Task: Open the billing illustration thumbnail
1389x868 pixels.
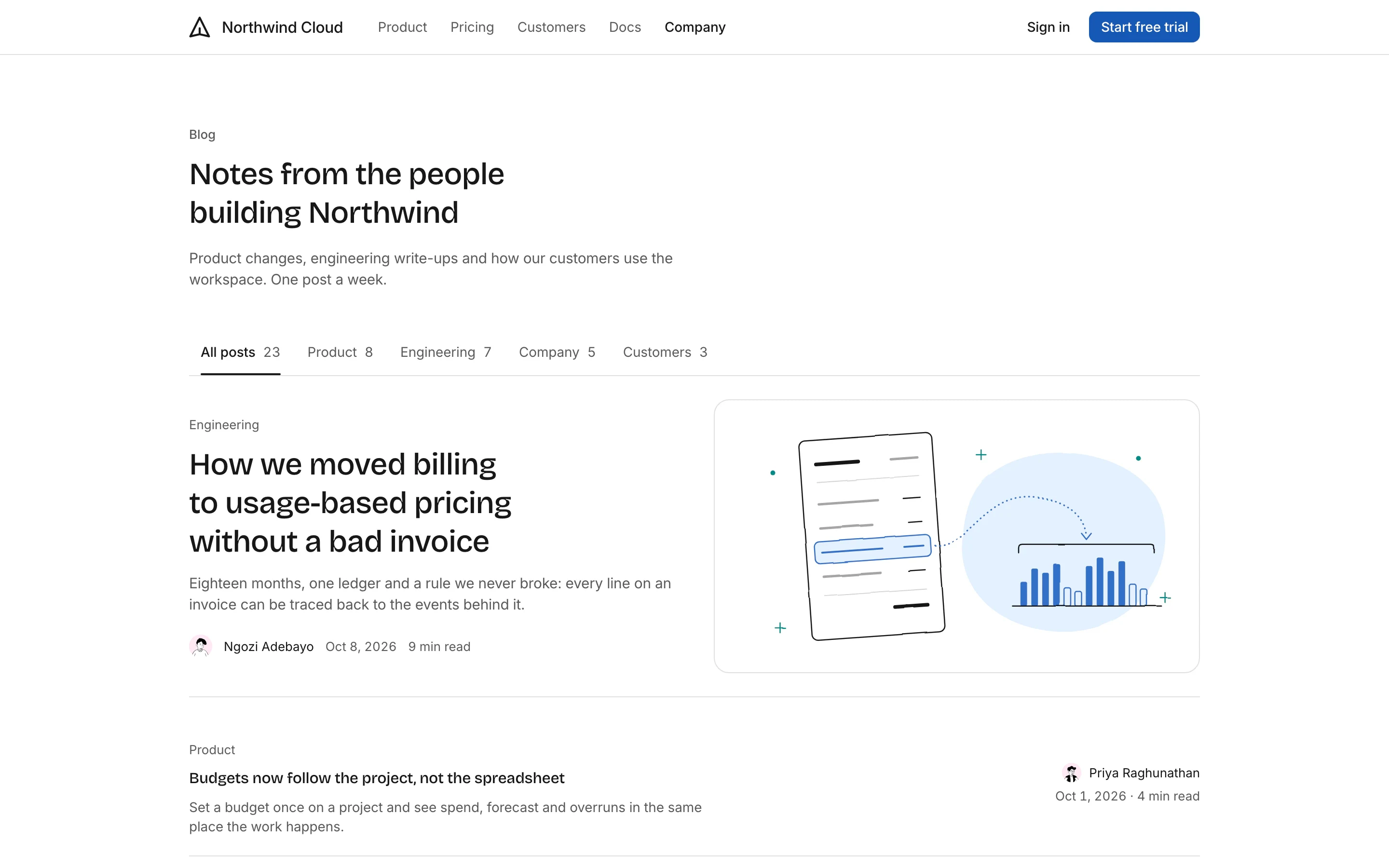Action: pos(956,536)
